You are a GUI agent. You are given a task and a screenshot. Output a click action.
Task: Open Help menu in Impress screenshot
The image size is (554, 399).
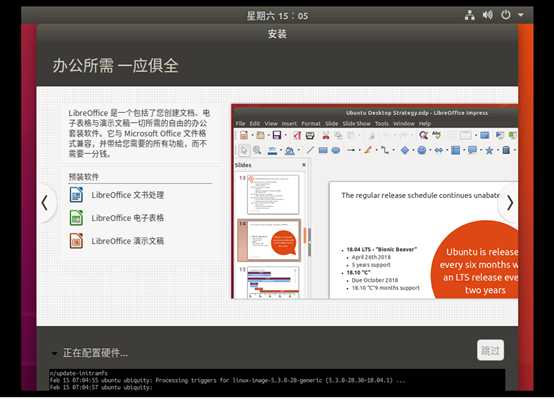[x=425, y=124]
